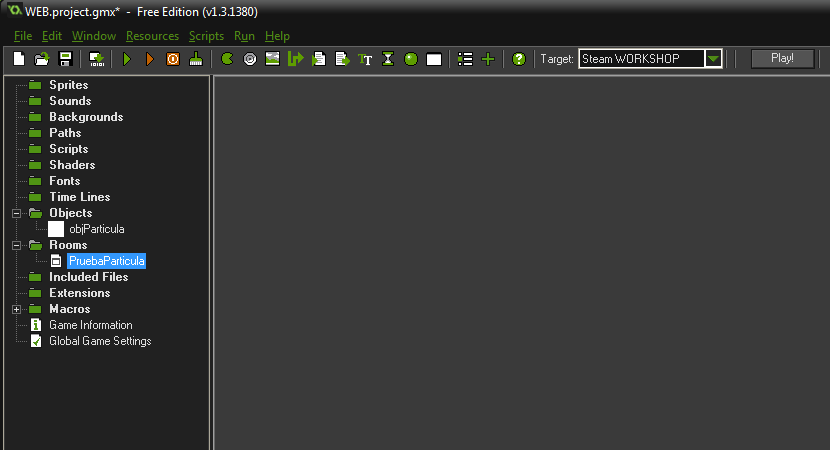Open the Target dropdown arrow

click(714, 59)
